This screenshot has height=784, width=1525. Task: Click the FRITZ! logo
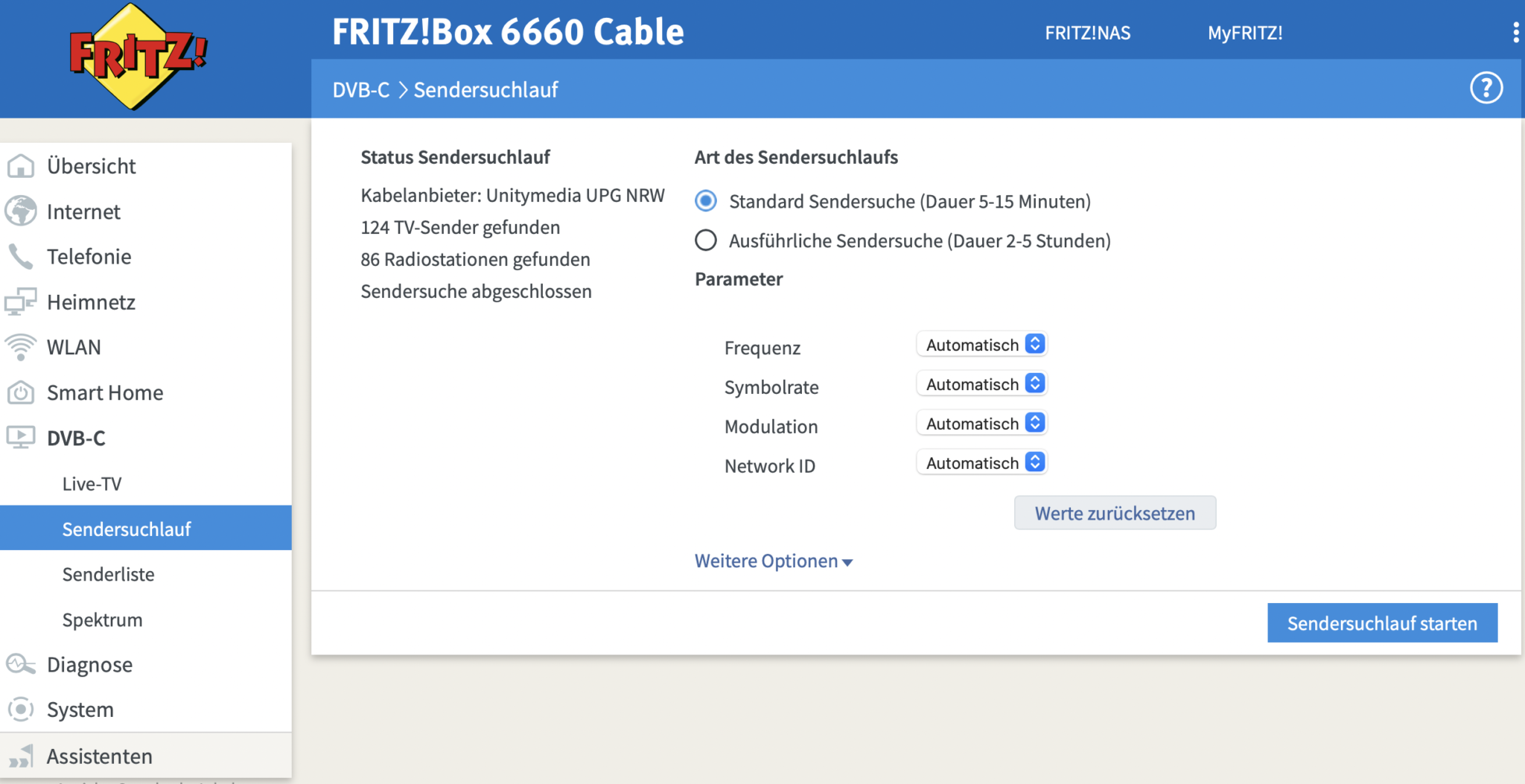[138, 57]
